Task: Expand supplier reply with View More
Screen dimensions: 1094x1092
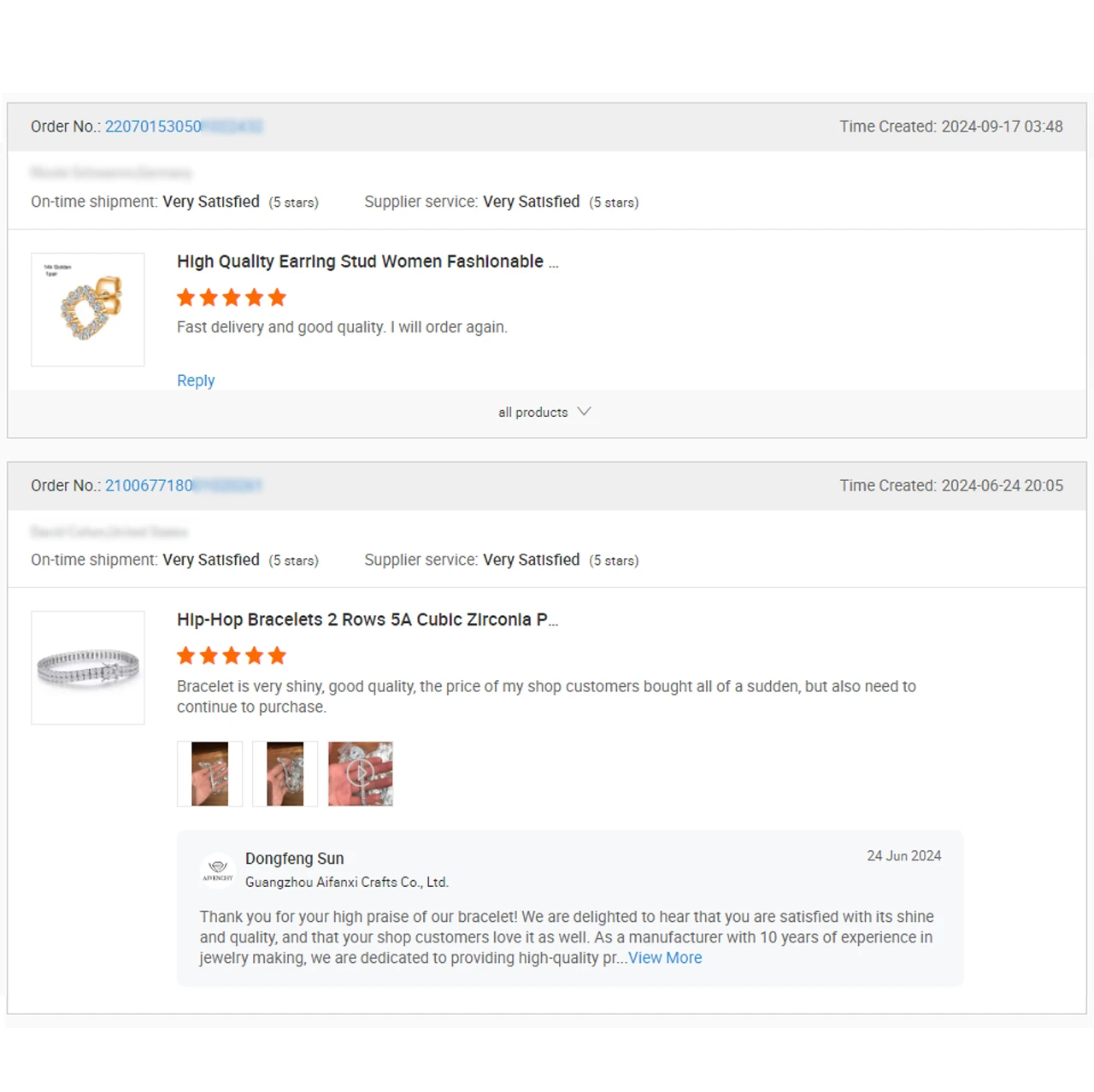Action: [x=665, y=958]
